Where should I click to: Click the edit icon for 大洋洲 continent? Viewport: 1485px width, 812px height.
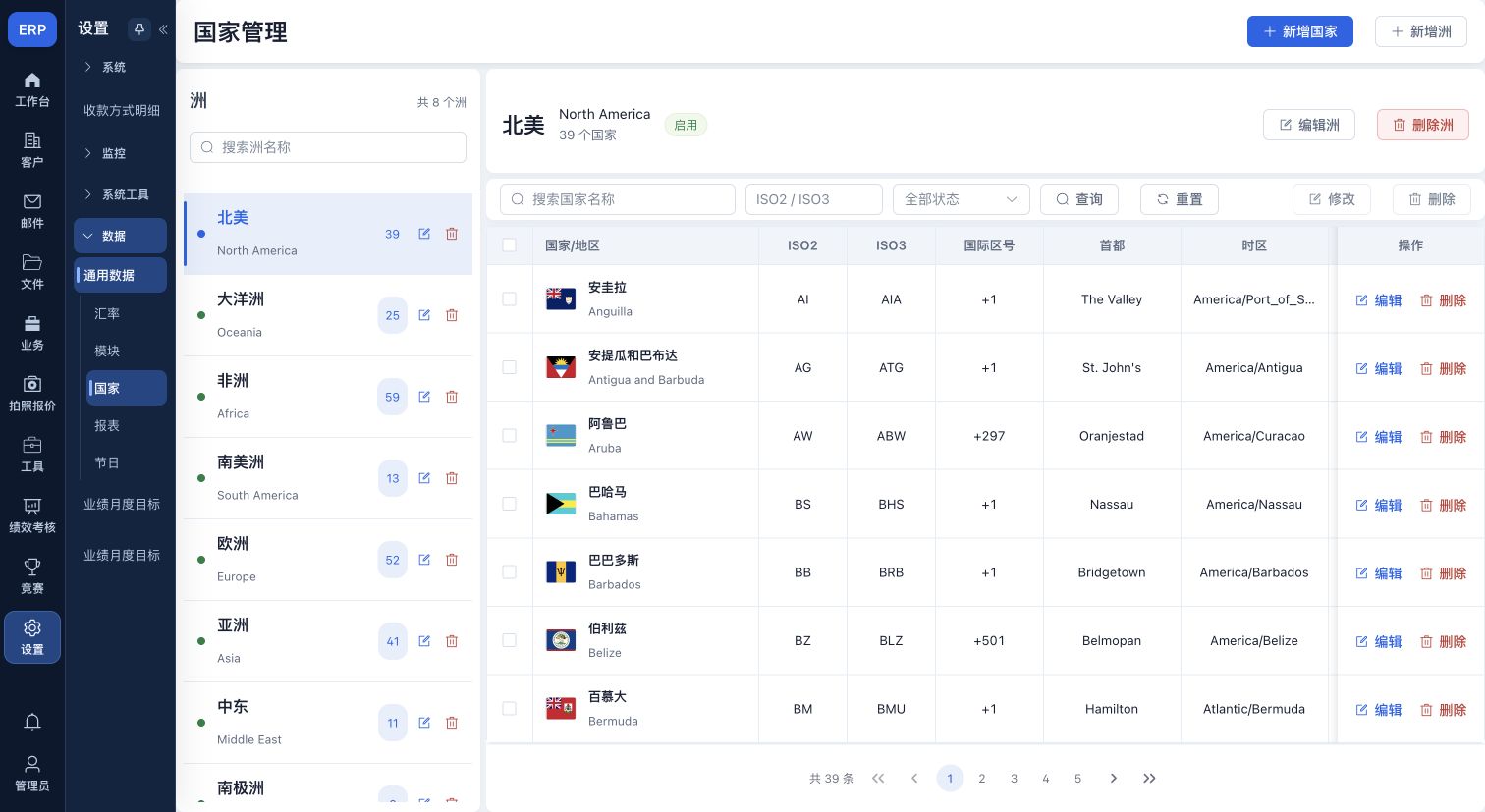(x=424, y=315)
